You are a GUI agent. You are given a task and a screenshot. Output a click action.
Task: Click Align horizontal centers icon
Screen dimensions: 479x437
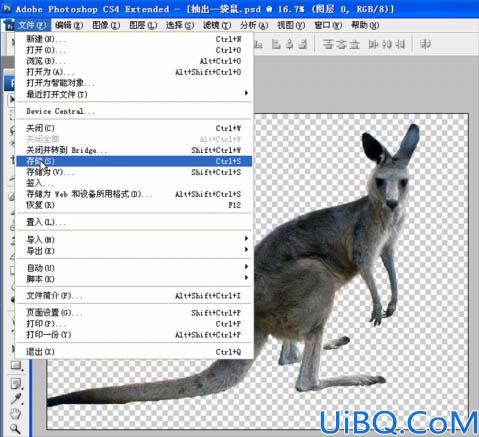click(x=289, y=44)
